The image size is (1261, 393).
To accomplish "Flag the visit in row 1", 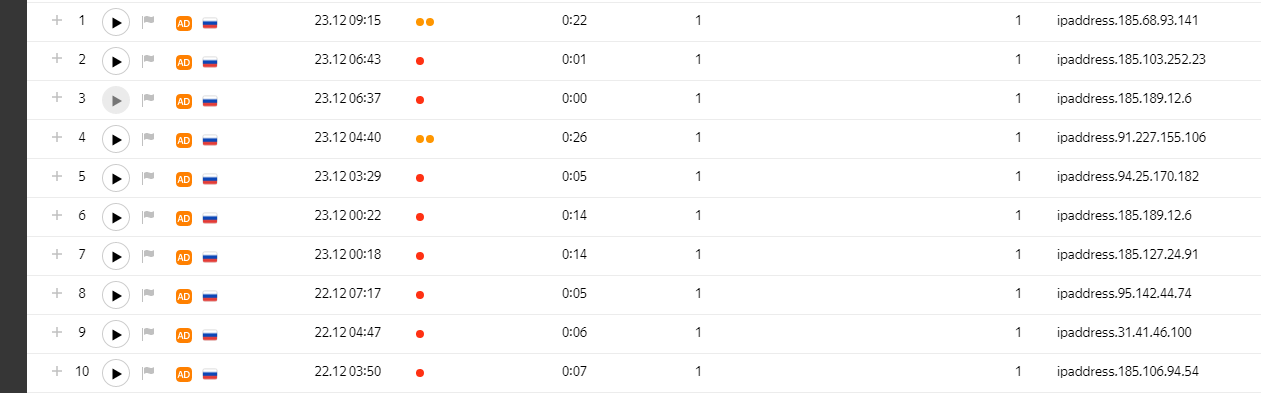I will pos(148,21).
